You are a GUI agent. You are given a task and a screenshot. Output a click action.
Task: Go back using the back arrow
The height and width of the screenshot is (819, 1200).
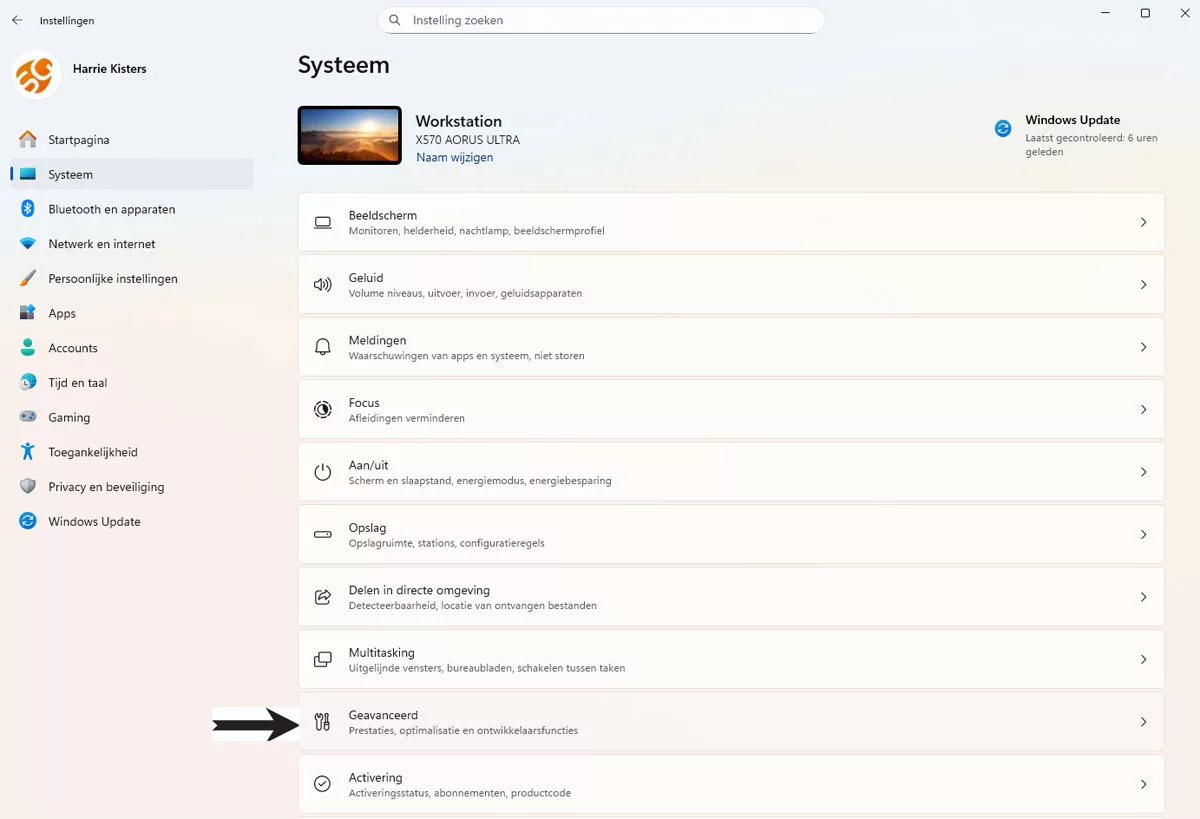coord(17,20)
